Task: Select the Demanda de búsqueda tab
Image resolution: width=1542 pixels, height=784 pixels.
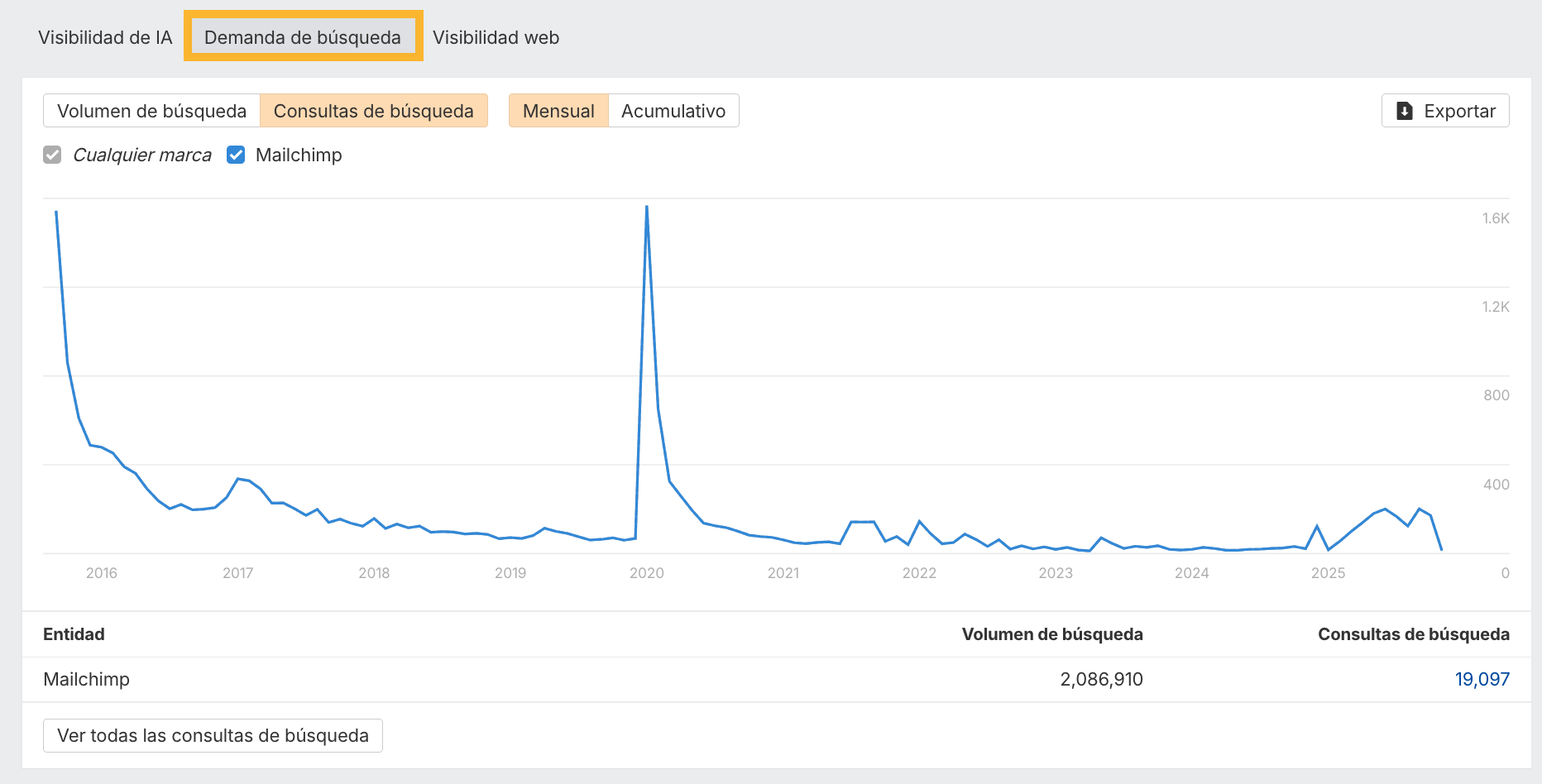Action: (x=303, y=37)
